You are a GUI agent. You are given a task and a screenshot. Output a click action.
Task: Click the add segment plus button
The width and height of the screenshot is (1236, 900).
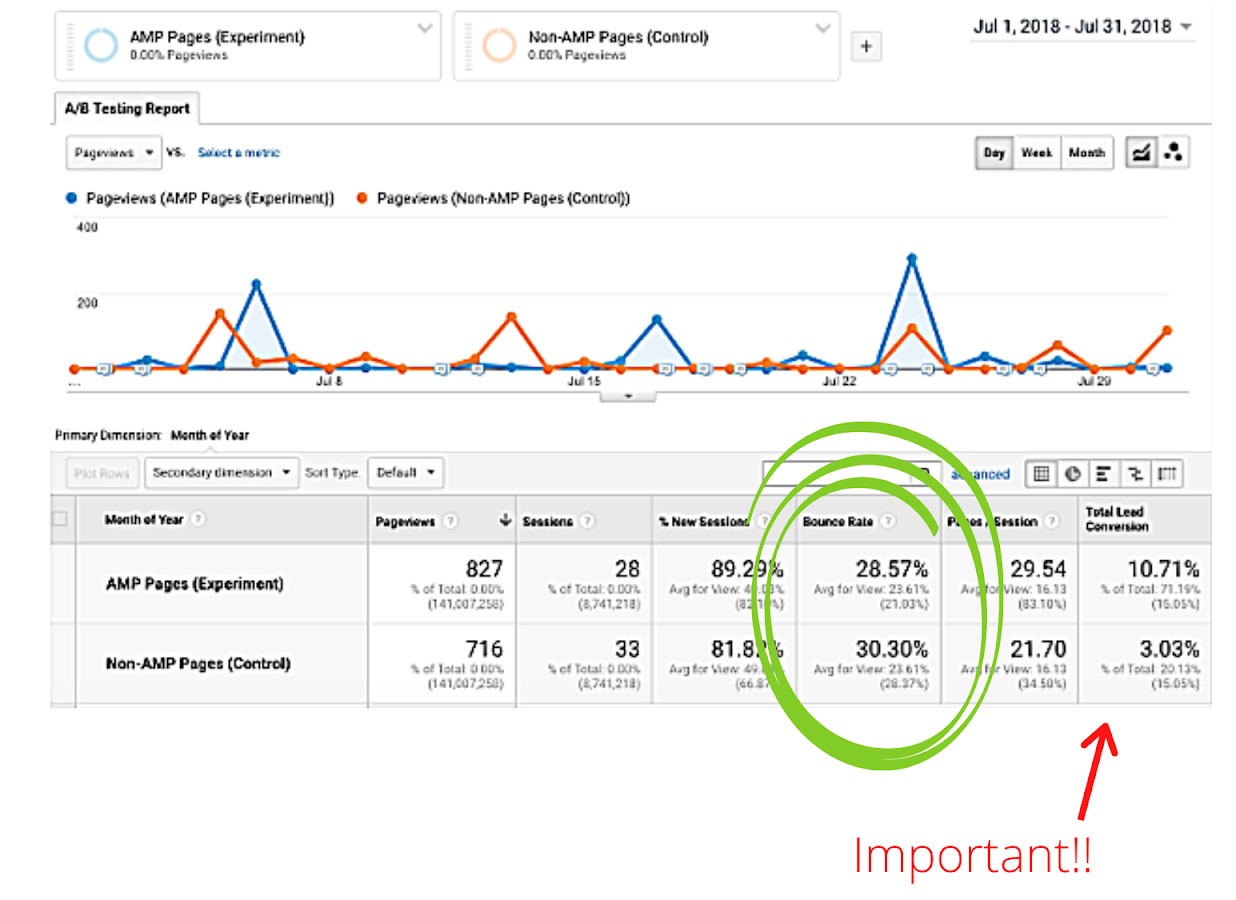point(866,47)
